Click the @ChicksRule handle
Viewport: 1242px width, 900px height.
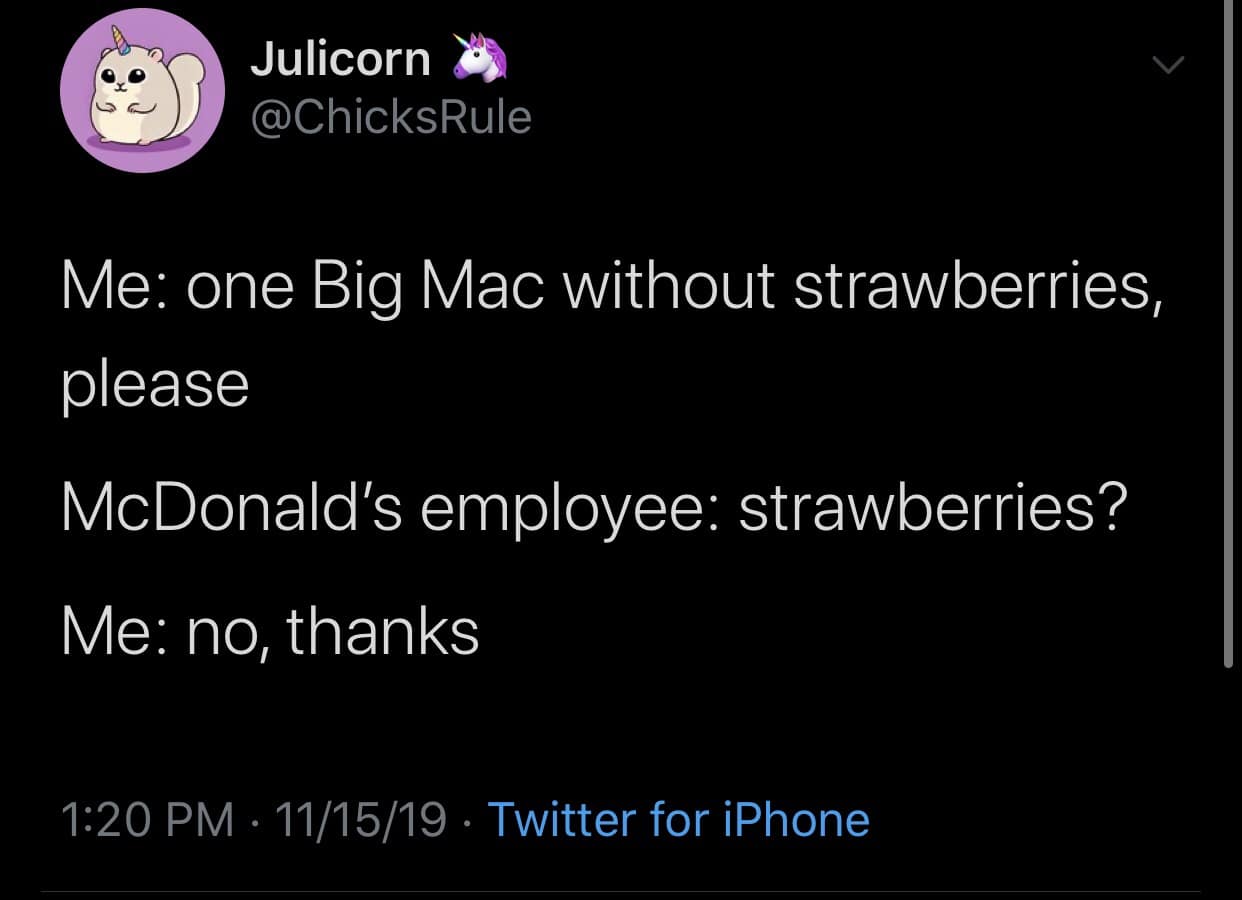(x=392, y=117)
